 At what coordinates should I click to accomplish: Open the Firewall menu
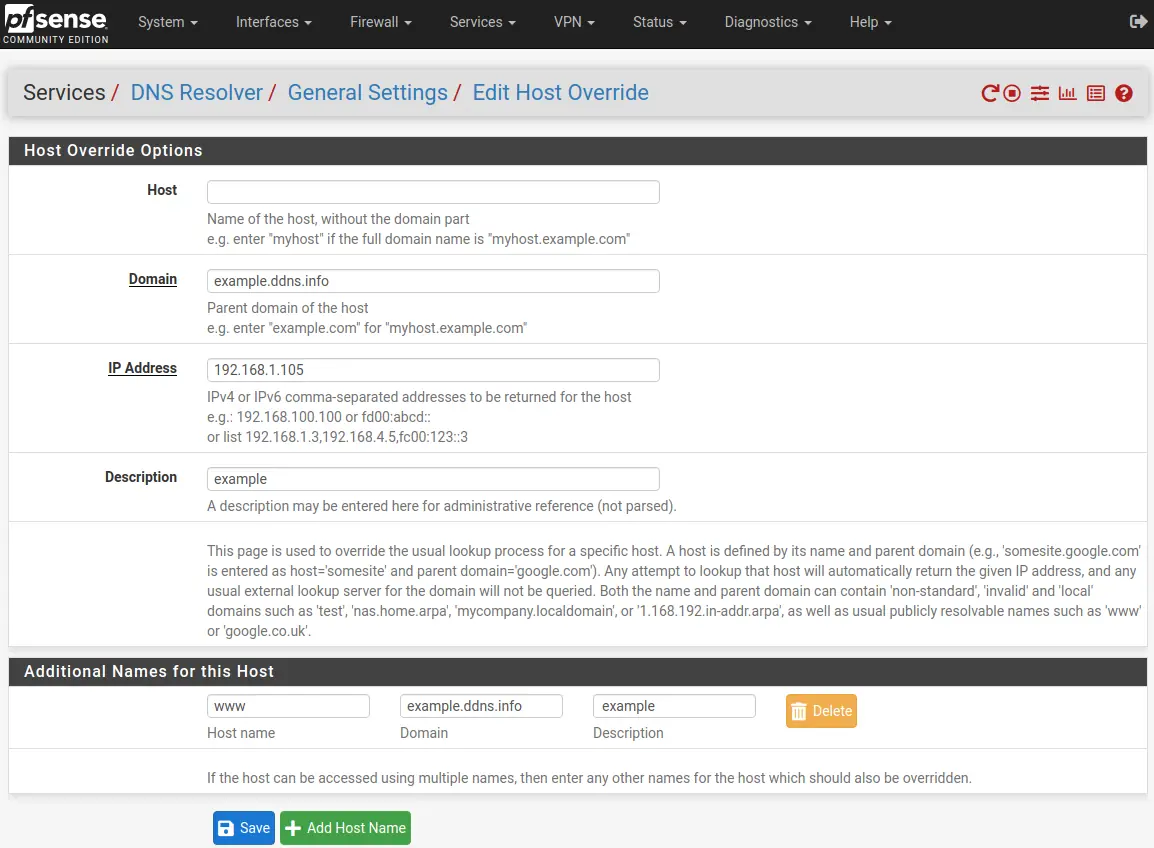pyautogui.click(x=380, y=22)
